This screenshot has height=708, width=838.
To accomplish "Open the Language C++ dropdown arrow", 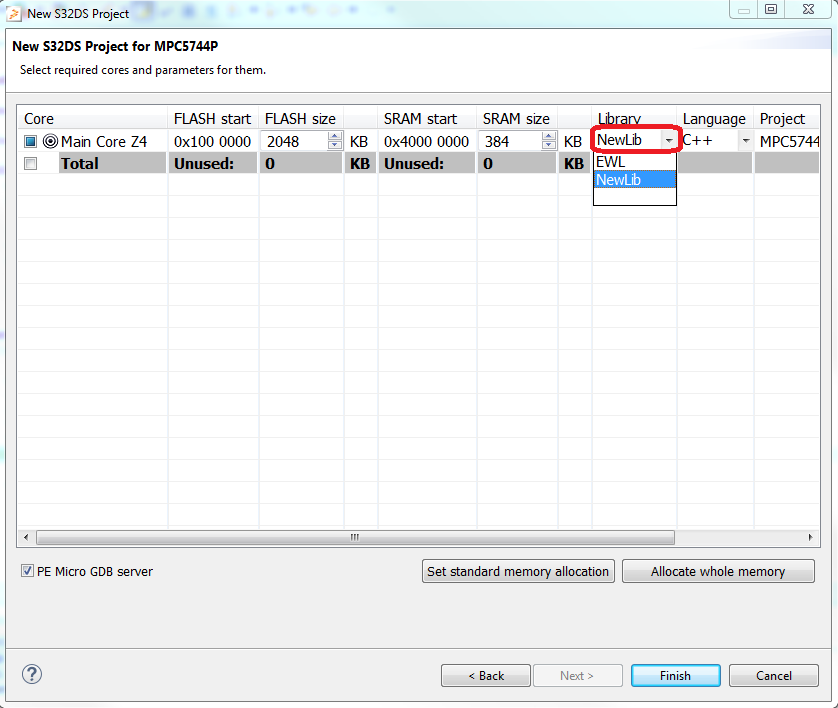I will [x=746, y=141].
